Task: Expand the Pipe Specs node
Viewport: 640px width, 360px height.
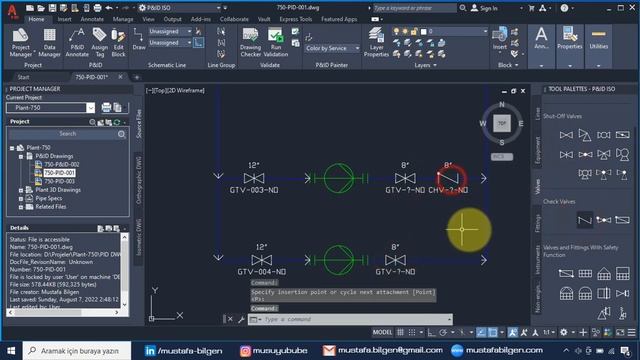Action: click(21, 198)
